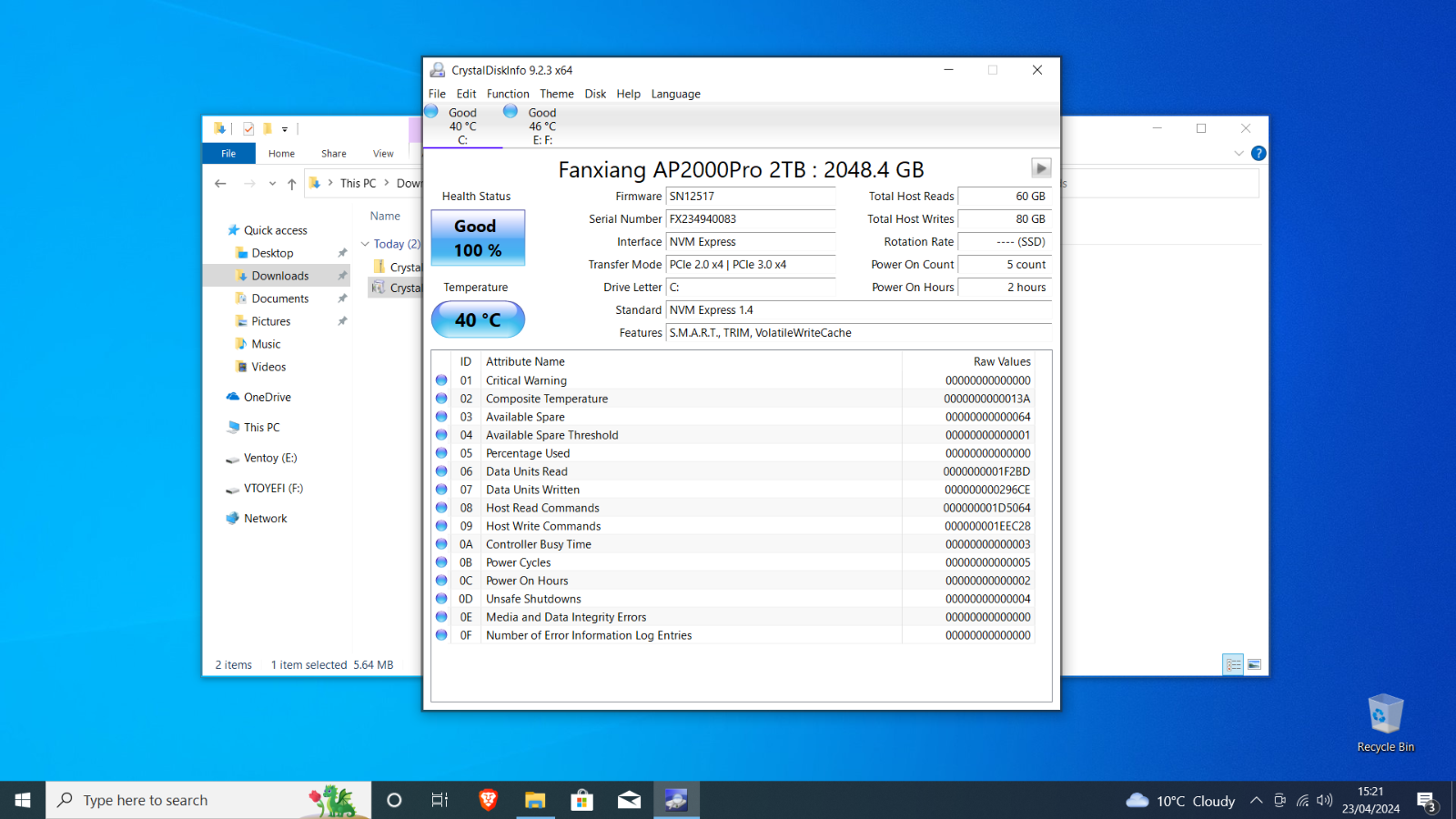The width and height of the screenshot is (1456, 819).
Task: Open the Windows Start menu
Action: [23, 800]
